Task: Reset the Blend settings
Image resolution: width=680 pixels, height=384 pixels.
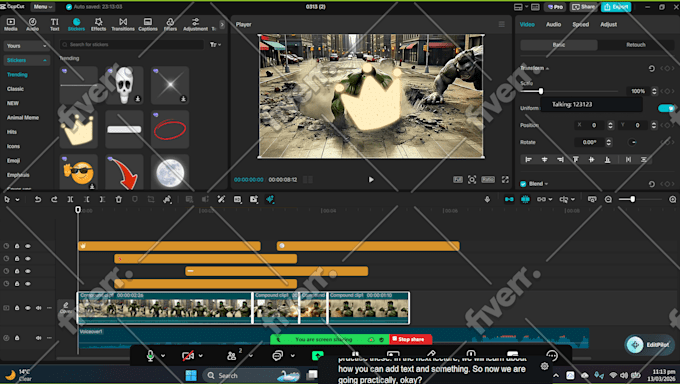Action: (651, 184)
